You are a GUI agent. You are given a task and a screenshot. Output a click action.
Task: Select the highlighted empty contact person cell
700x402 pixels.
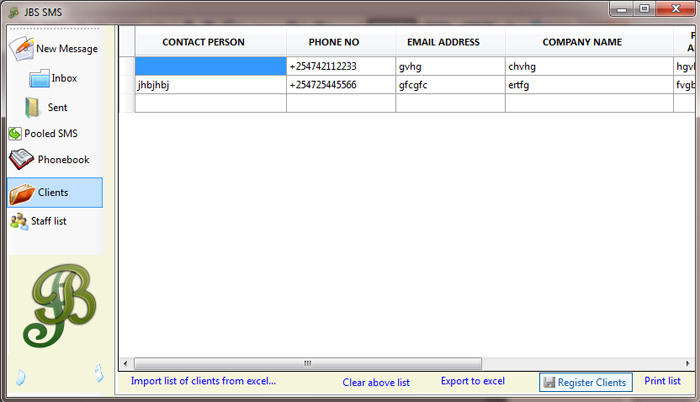tap(210, 66)
